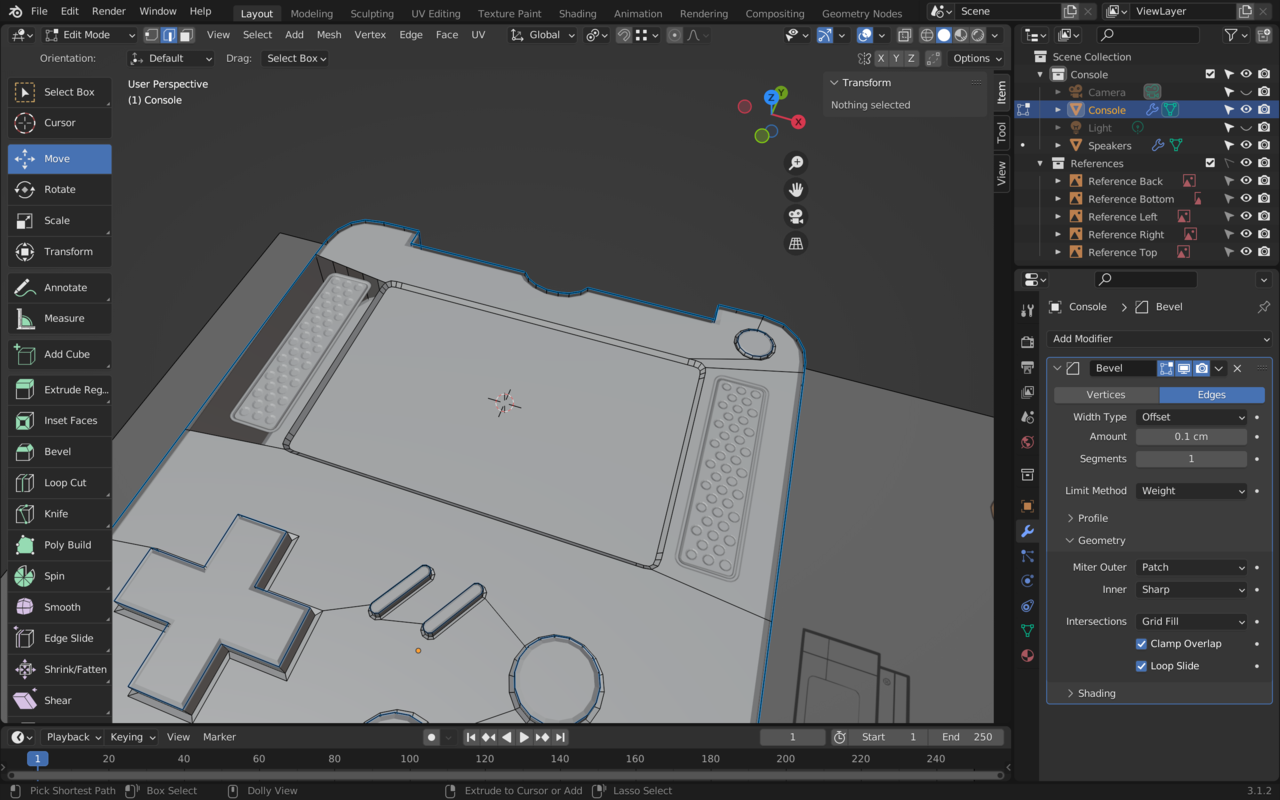Click the Bevel Amount field
This screenshot has height=800, width=1280.
coord(1191,437)
